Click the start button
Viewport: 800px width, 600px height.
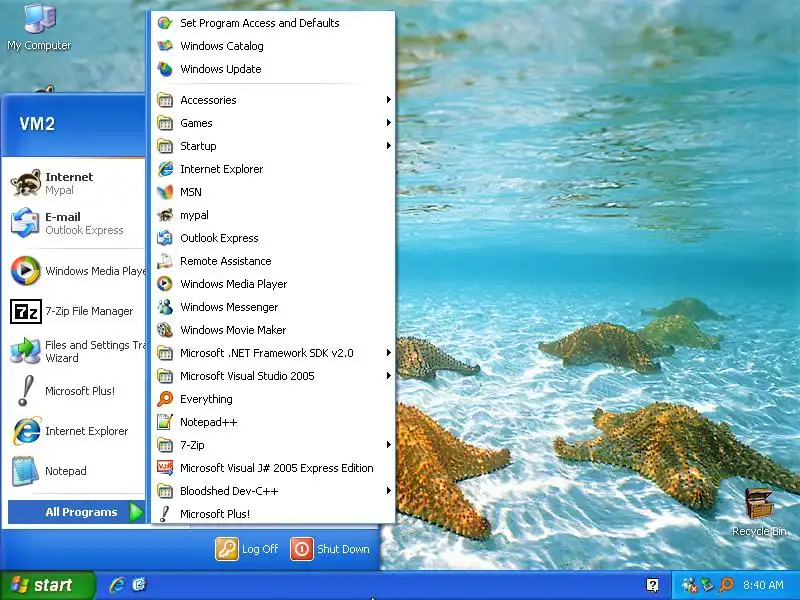[47, 585]
